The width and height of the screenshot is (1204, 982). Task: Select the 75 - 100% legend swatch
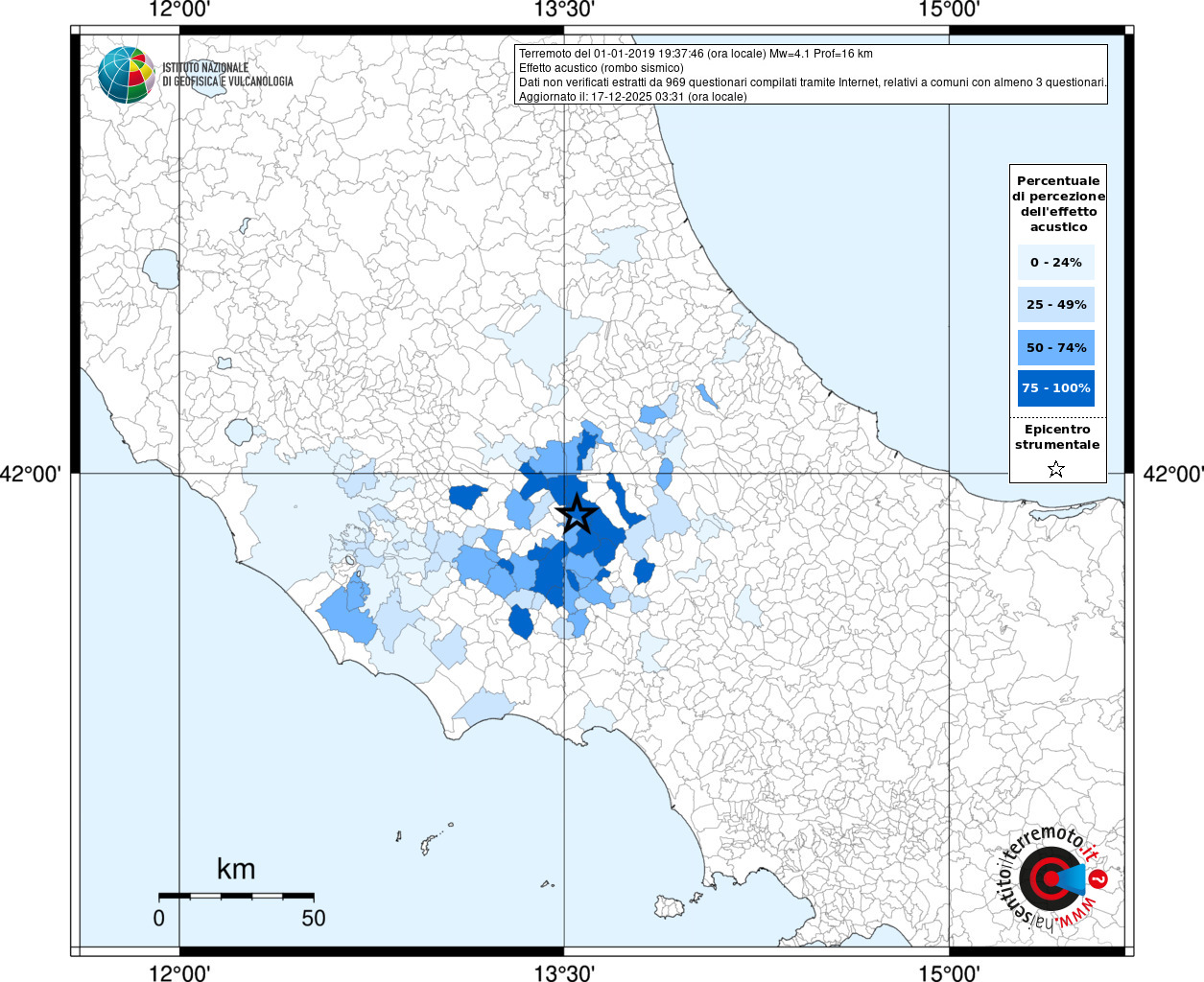pyautogui.click(x=1056, y=388)
